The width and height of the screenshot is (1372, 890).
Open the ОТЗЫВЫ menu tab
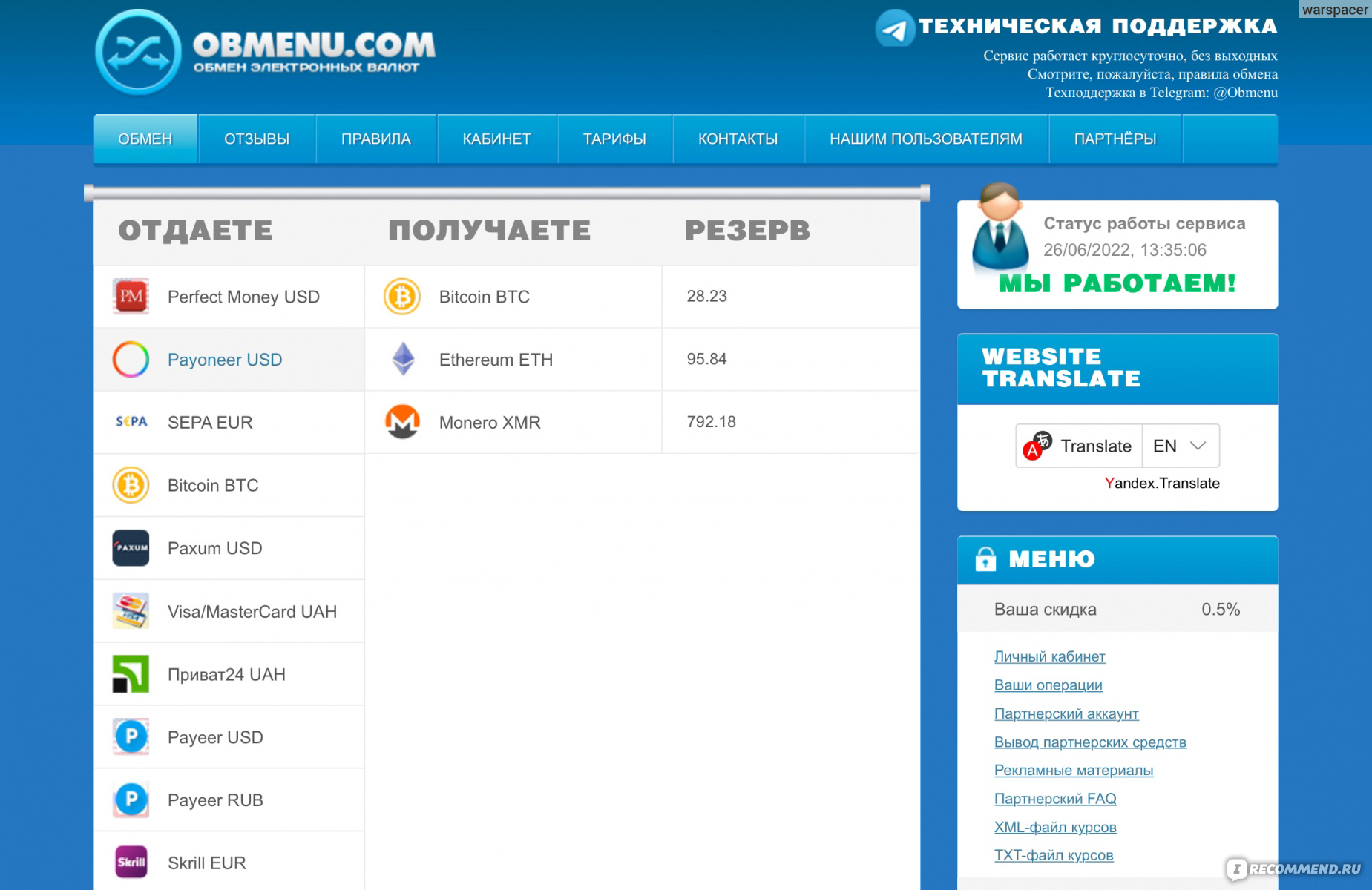[257, 139]
